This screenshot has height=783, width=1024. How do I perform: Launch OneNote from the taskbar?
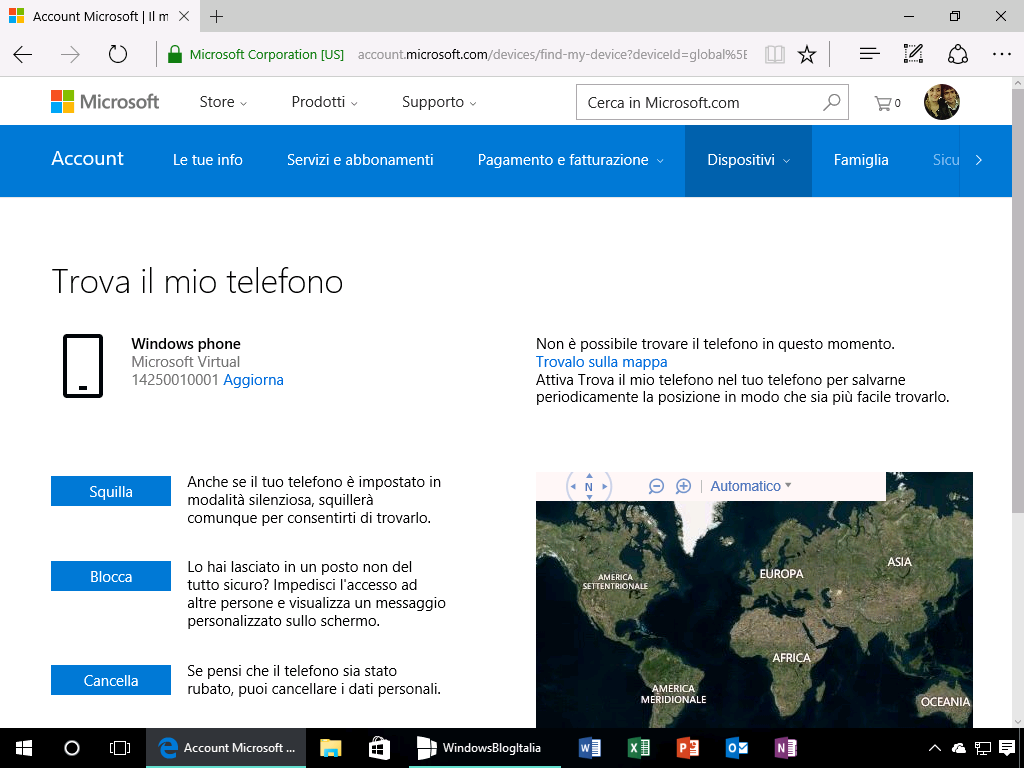pyautogui.click(x=786, y=748)
